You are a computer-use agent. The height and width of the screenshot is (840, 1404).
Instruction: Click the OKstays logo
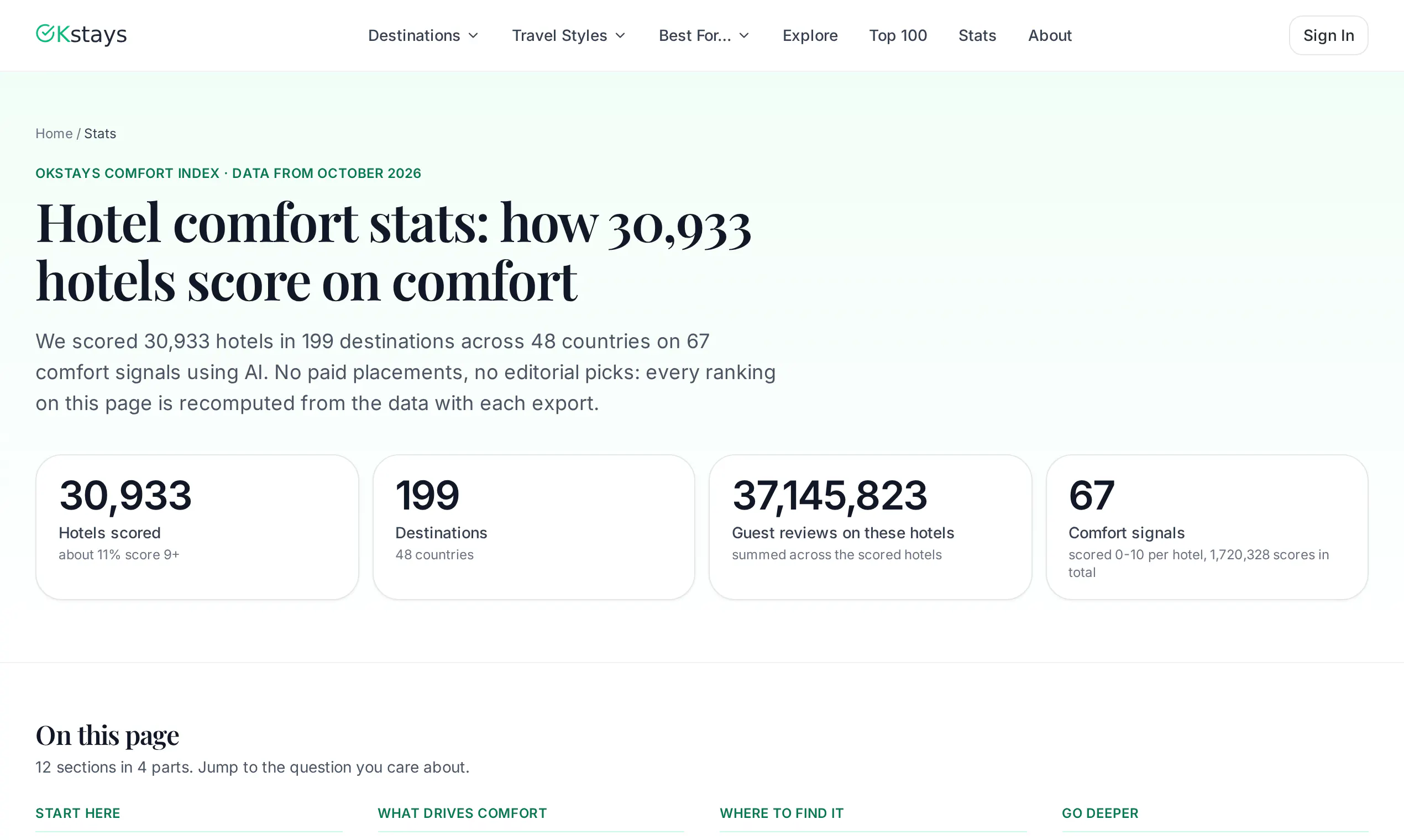coord(81,34)
